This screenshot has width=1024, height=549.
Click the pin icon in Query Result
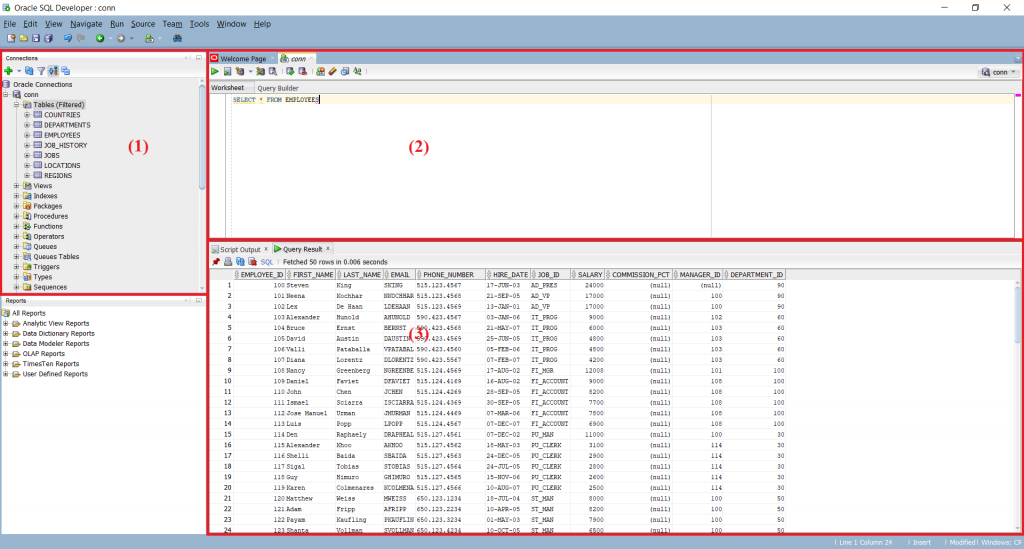click(x=215, y=261)
